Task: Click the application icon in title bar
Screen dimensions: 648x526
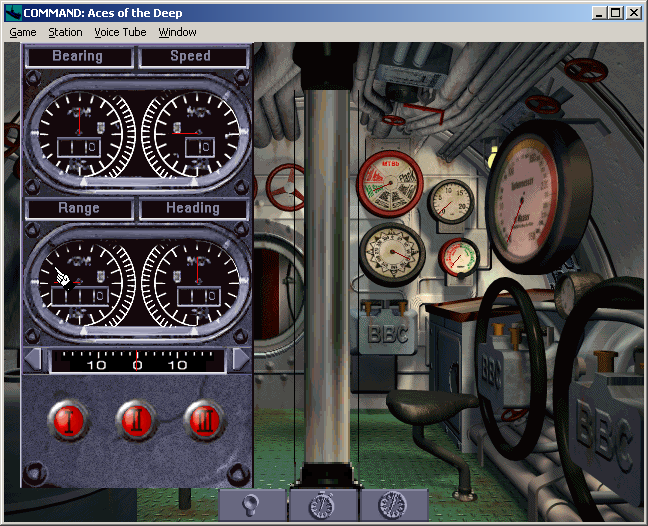Action: 13,13
